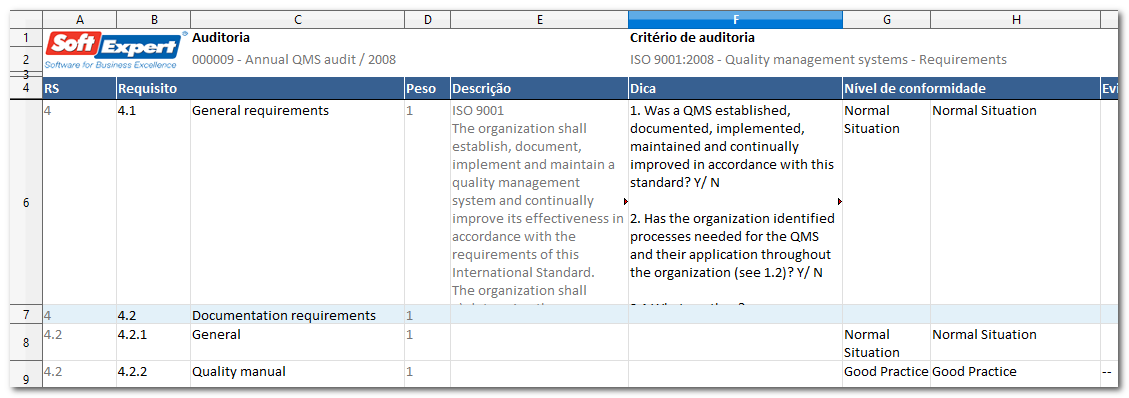Click the comment marker on Dica cell
Image resolution: width=1129 pixels, height=398 pixels.
pyautogui.click(x=840, y=202)
